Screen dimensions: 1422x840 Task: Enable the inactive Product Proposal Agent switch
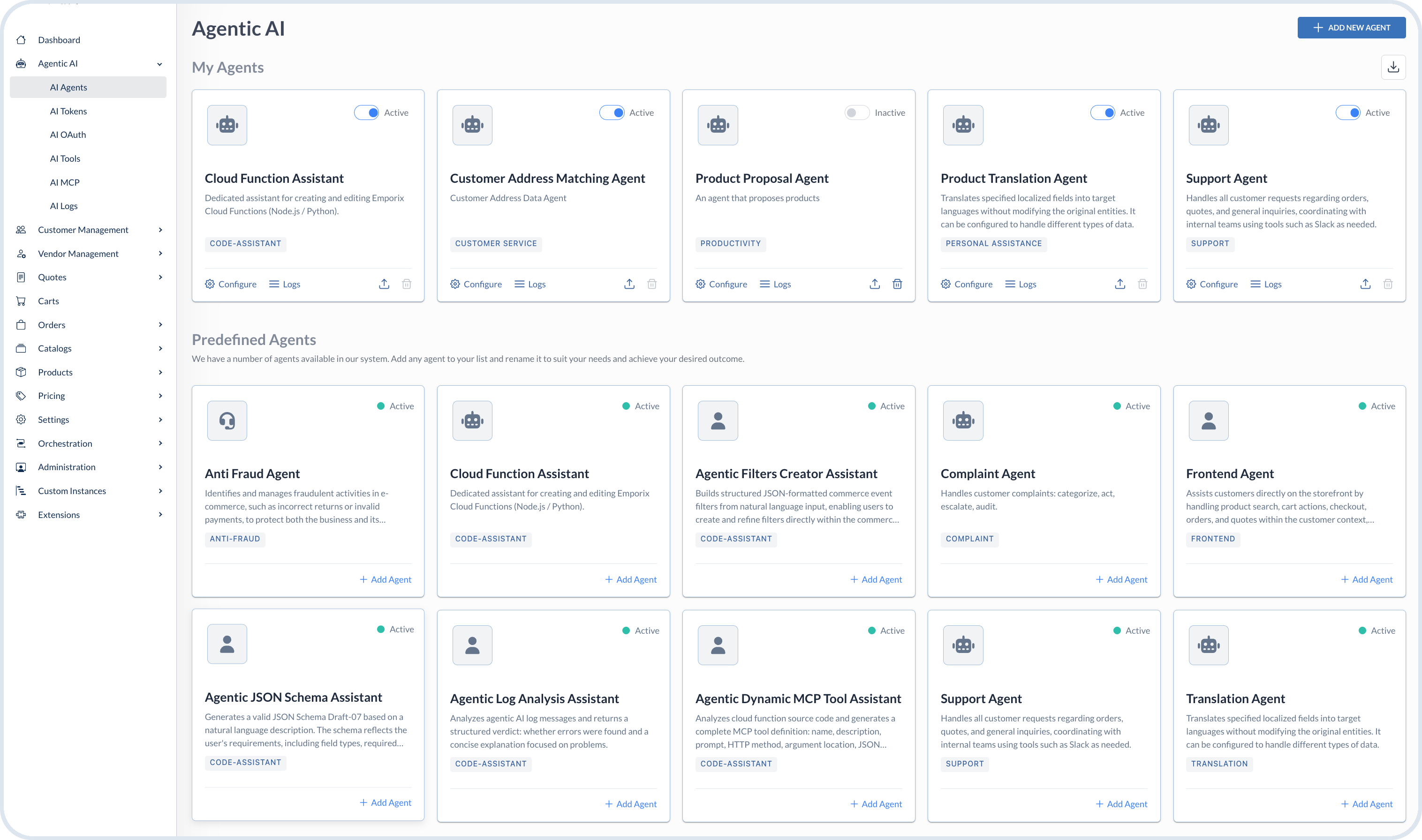(857, 112)
